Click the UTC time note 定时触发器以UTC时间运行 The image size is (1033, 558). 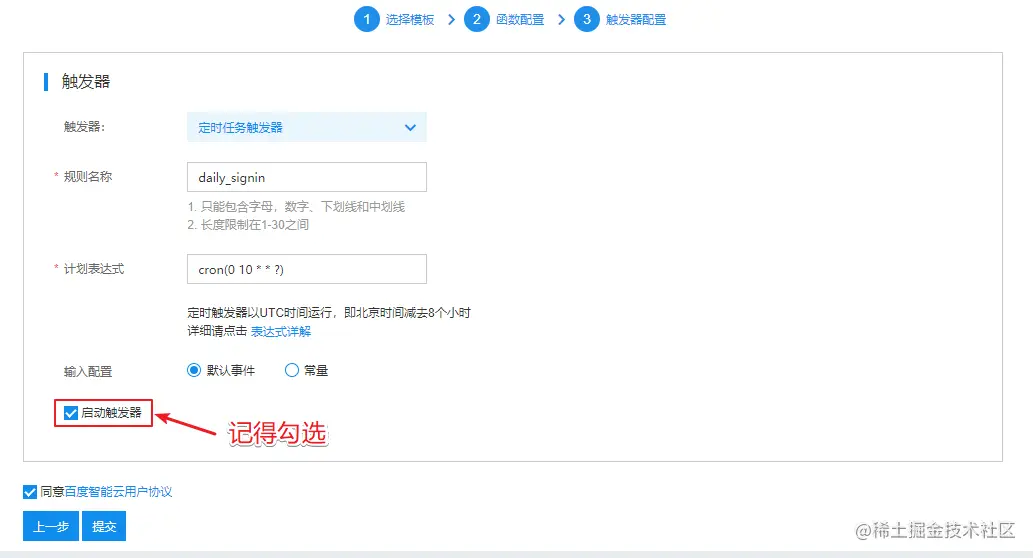pos(329,313)
